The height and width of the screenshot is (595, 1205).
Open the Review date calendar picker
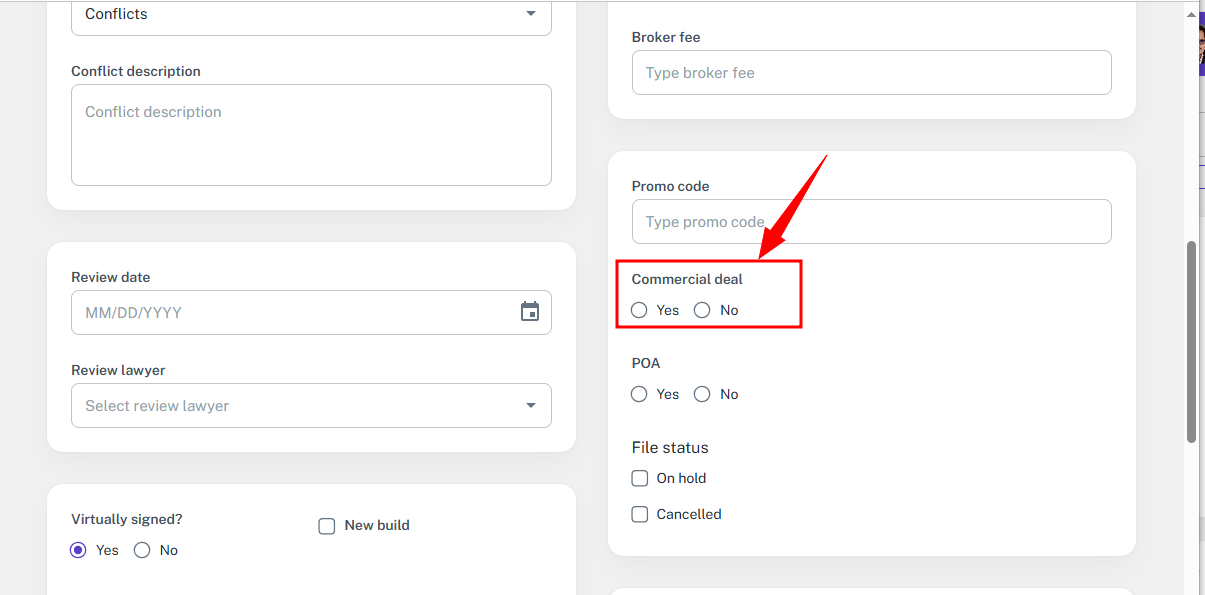pyautogui.click(x=530, y=312)
